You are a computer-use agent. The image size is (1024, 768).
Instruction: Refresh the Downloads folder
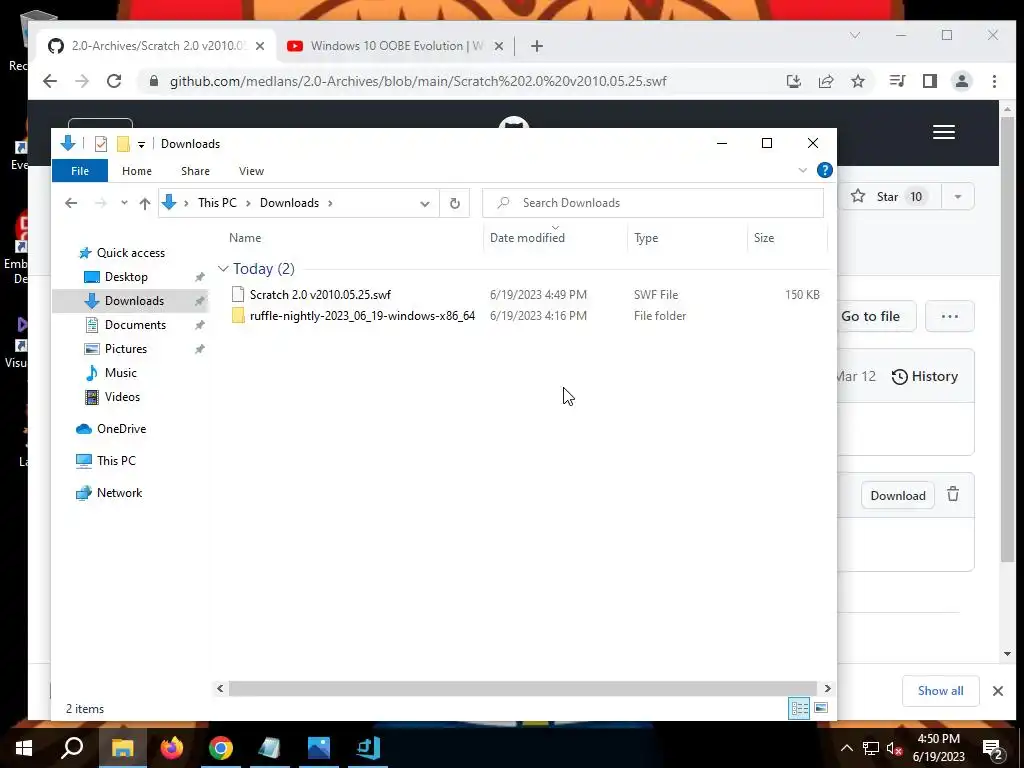[455, 203]
